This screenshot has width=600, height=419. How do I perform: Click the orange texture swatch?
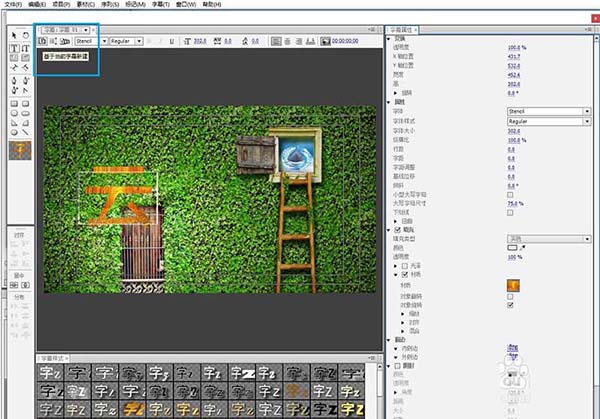tap(513, 285)
